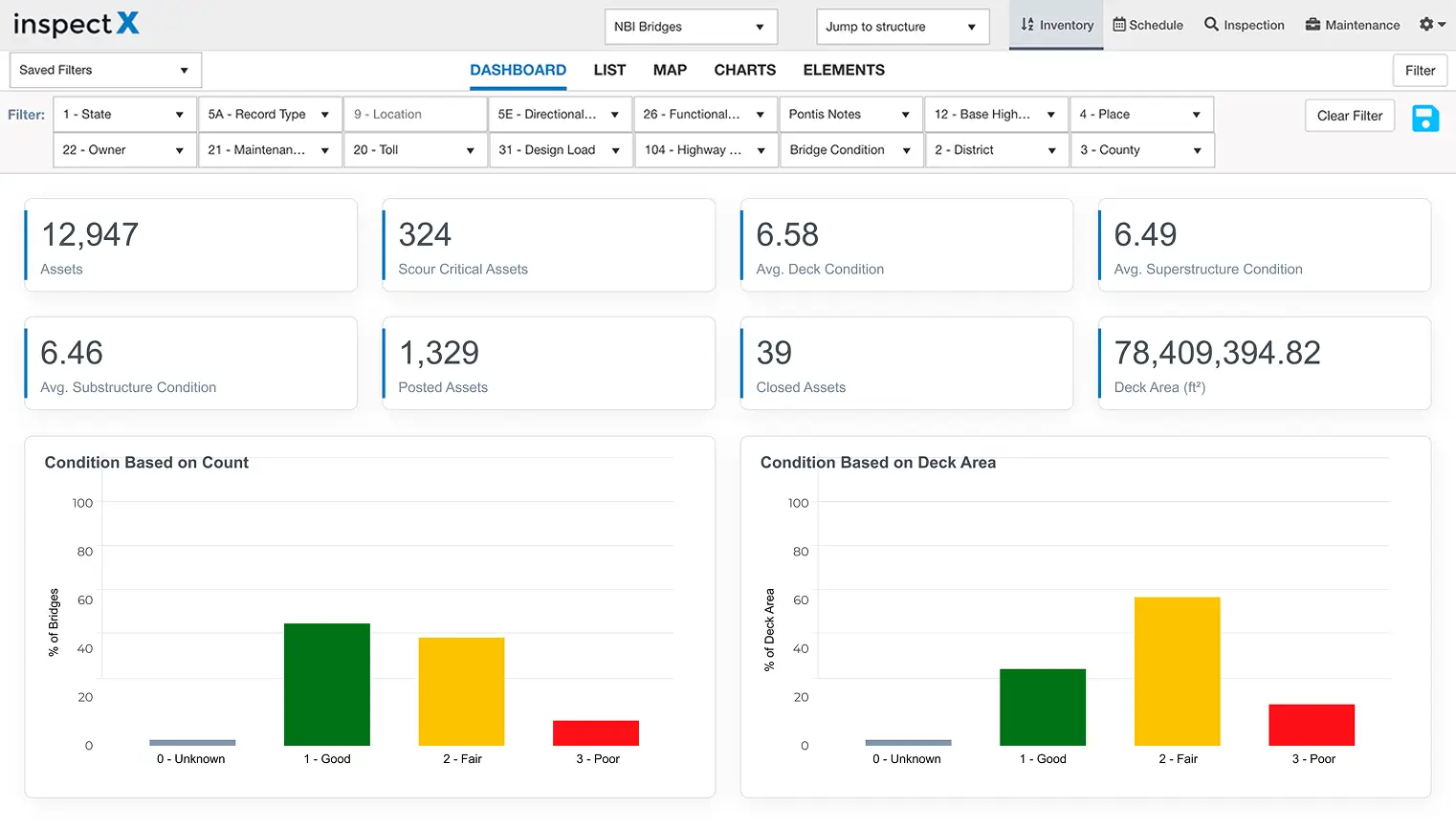Click the % of Deck Area axis label
This screenshot has height=828, width=1456.
click(x=769, y=630)
